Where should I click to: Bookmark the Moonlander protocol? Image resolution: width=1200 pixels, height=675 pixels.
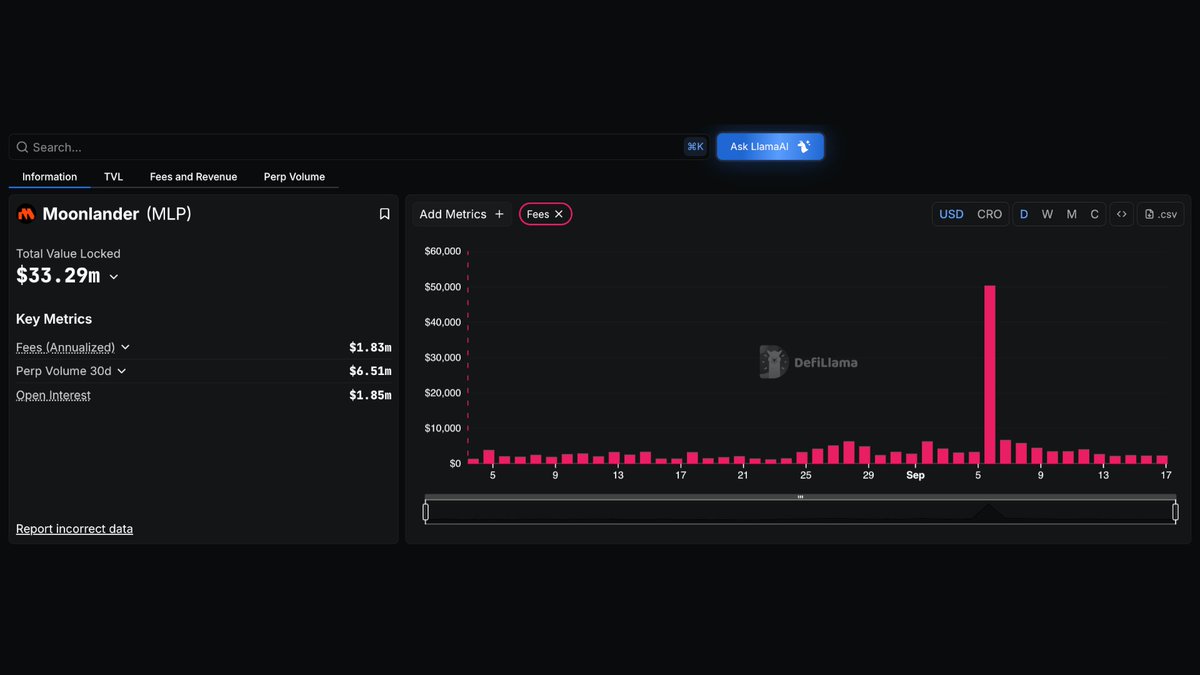point(384,214)
